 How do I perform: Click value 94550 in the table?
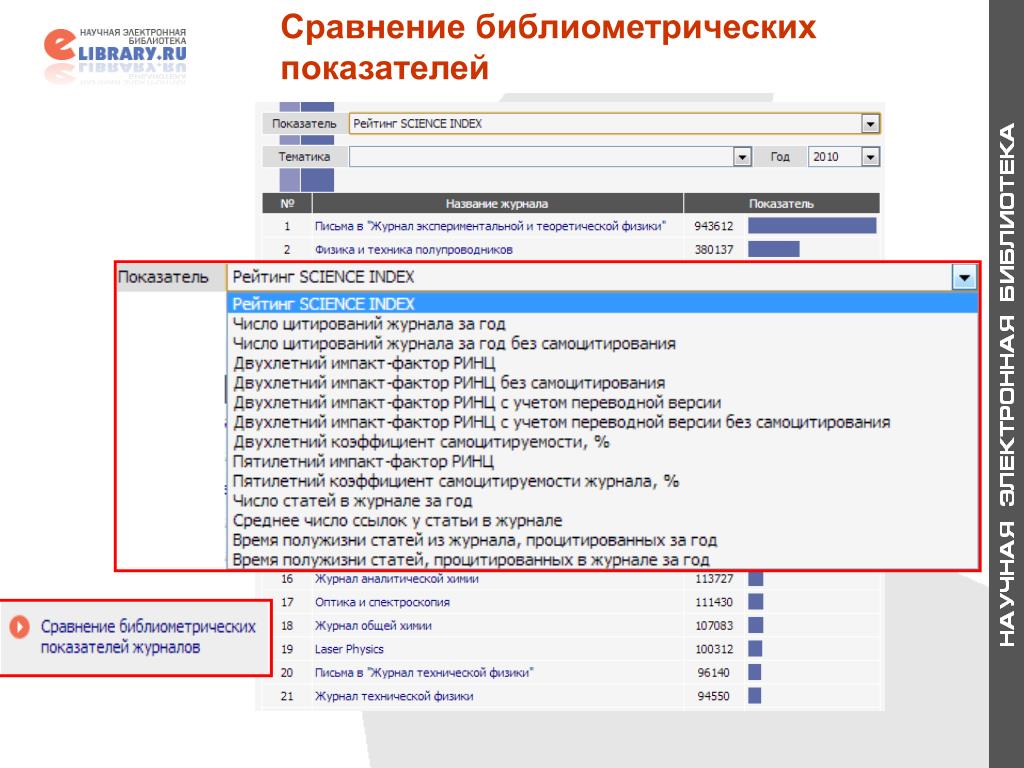click(713, 696)
